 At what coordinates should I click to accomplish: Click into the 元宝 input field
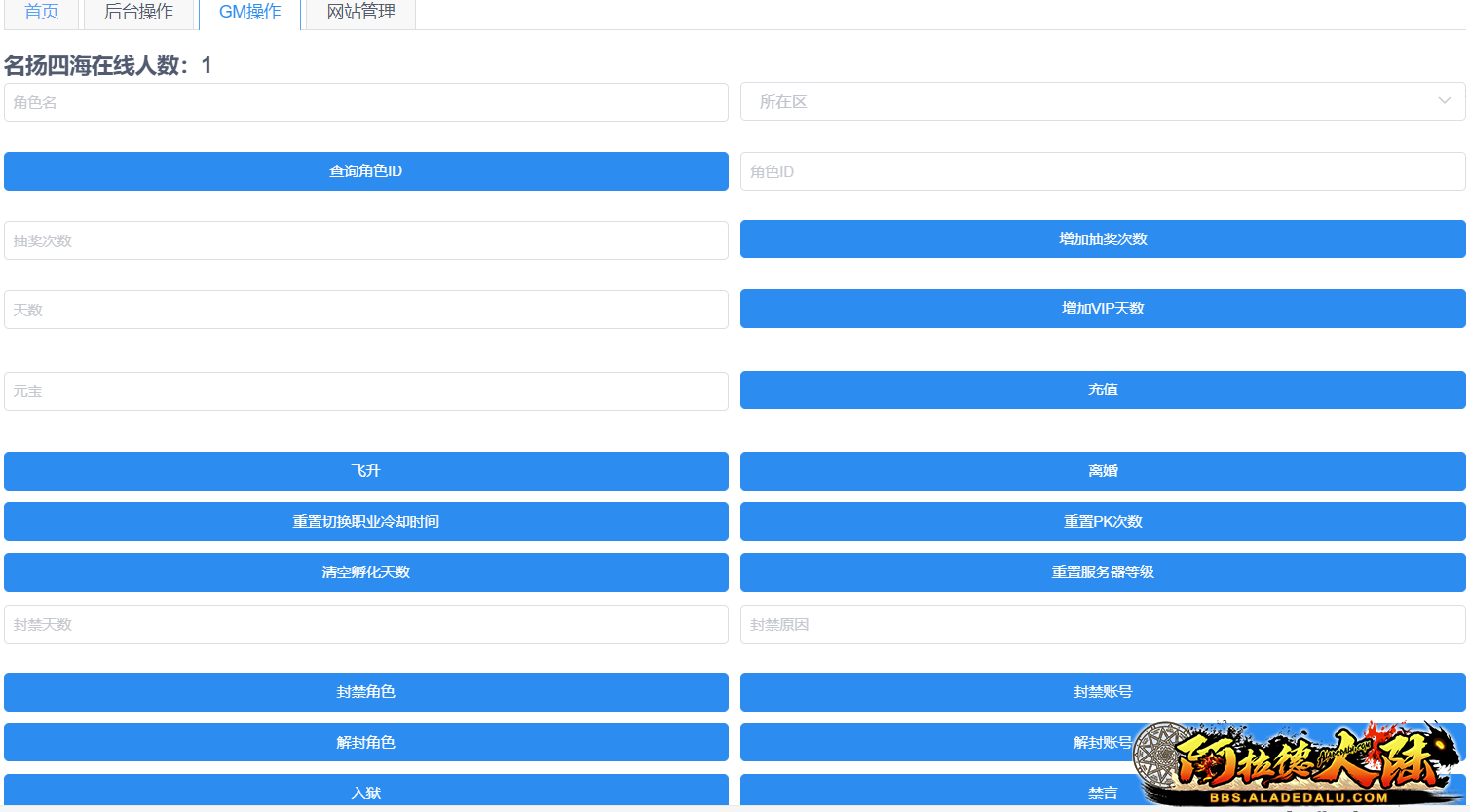[365, 391]
